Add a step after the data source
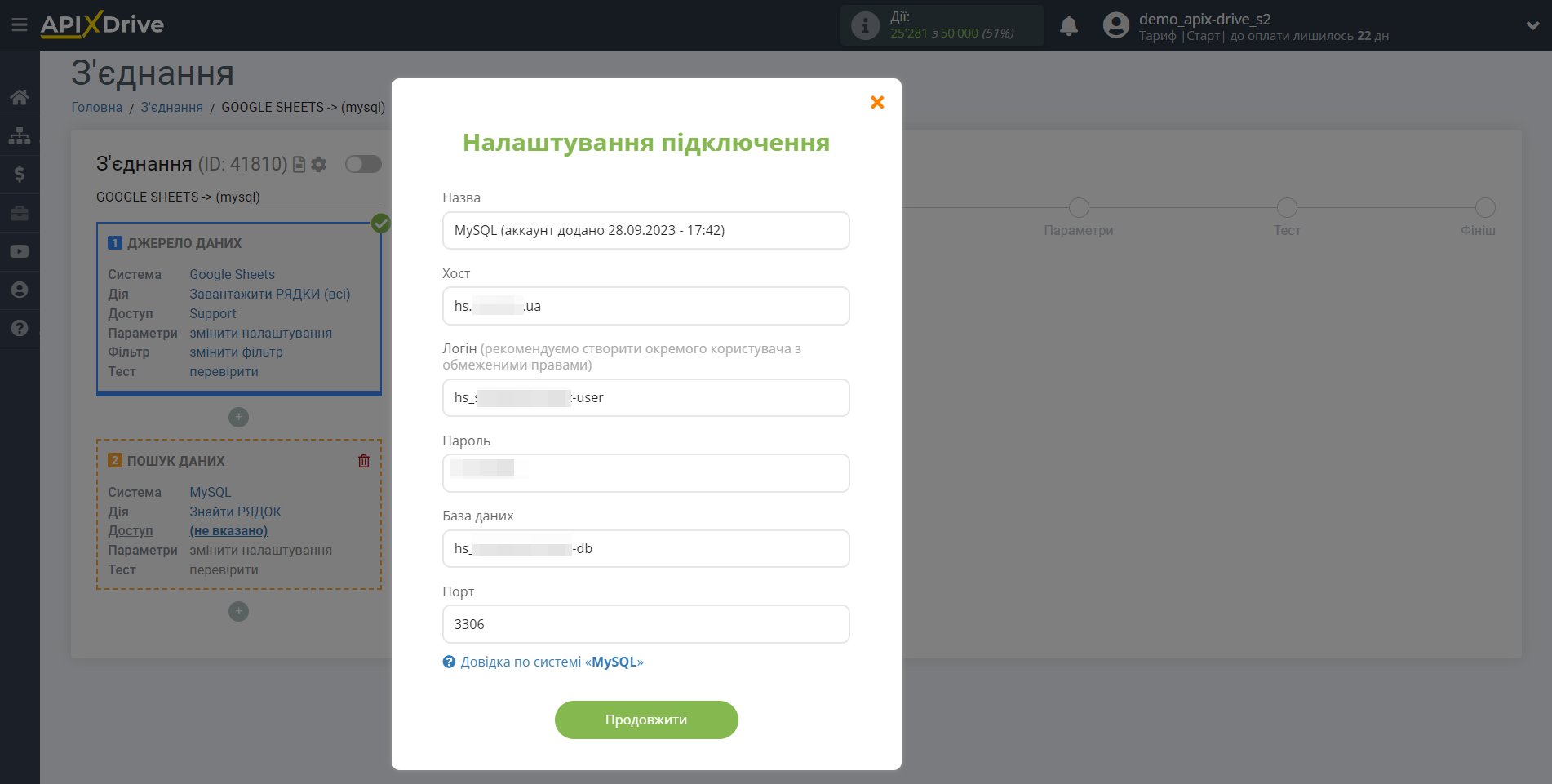Image resolution: width=1552 pixels, height=784 pixels. [238, 417]
